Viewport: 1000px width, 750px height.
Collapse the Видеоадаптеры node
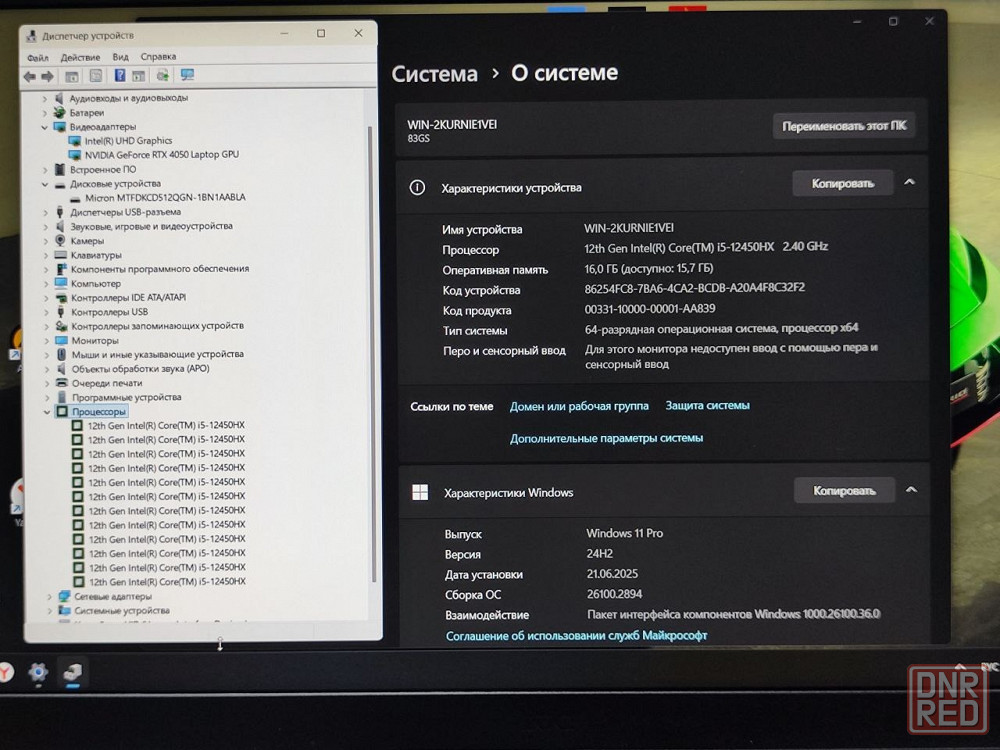44,127
